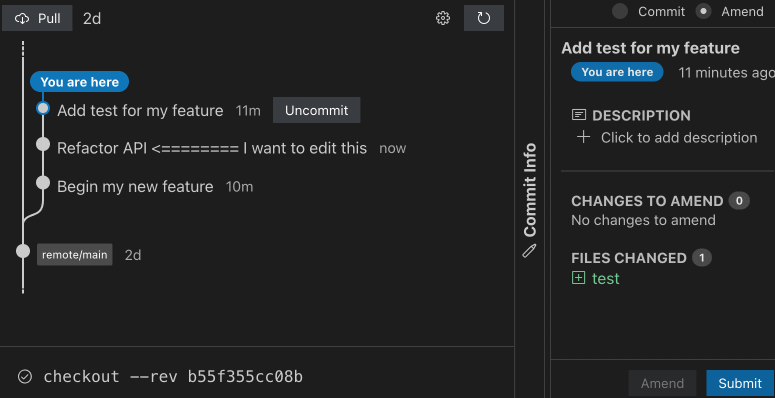Open the test file in files changed

pyautogui.click(x=605, y=278)
